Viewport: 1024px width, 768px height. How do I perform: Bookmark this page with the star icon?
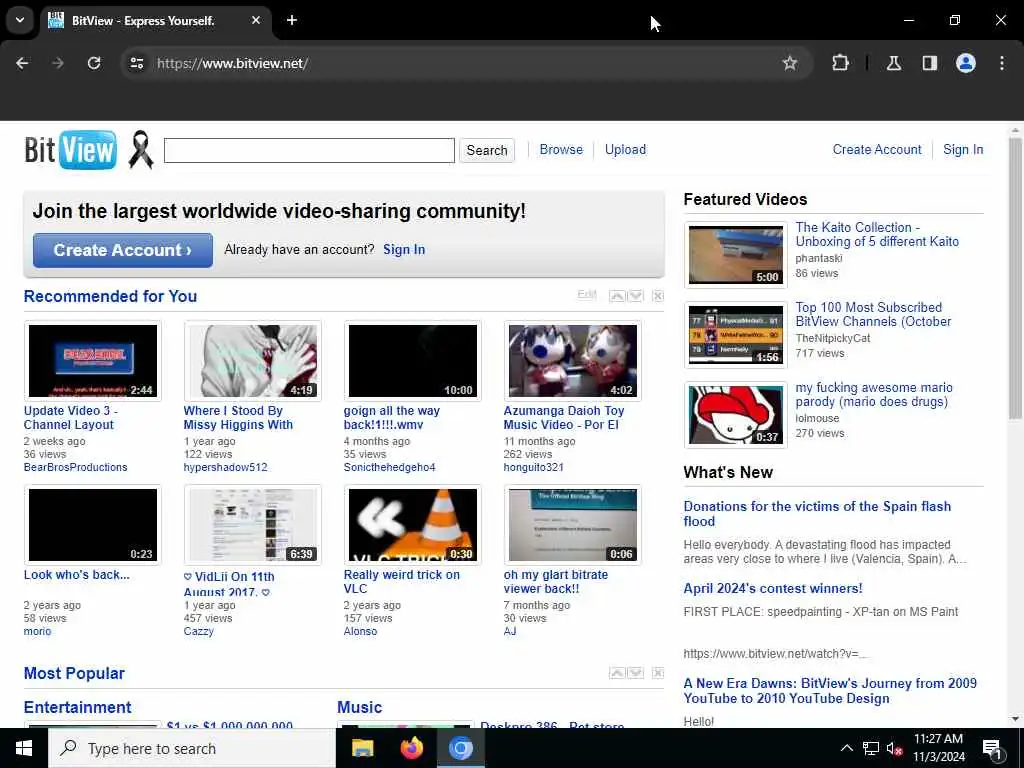coord(790,63)
